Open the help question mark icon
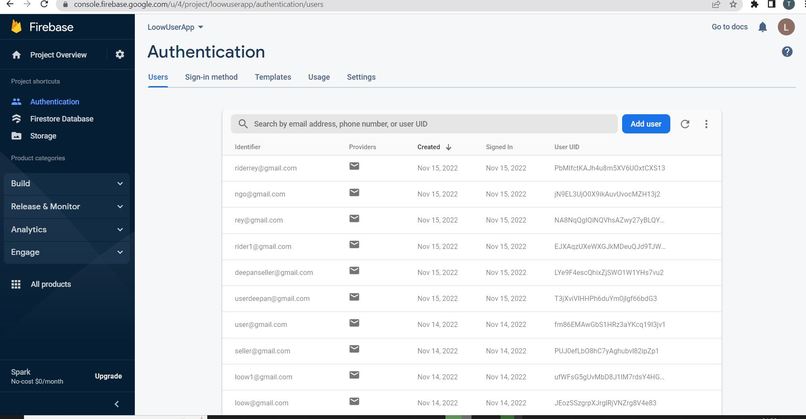 point(787,51)
